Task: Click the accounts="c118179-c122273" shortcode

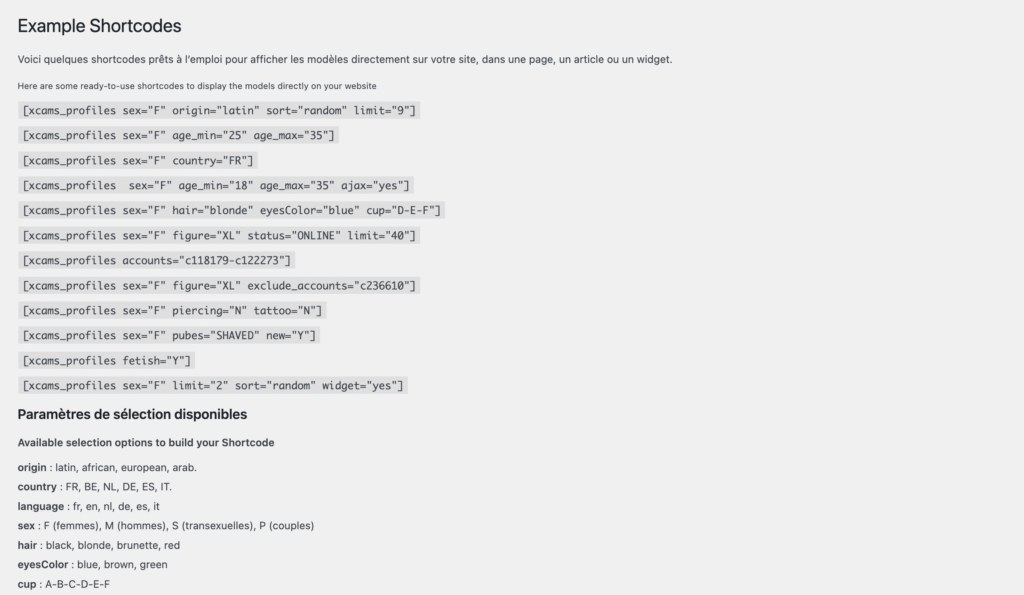Action: click(x=157, y=261)
